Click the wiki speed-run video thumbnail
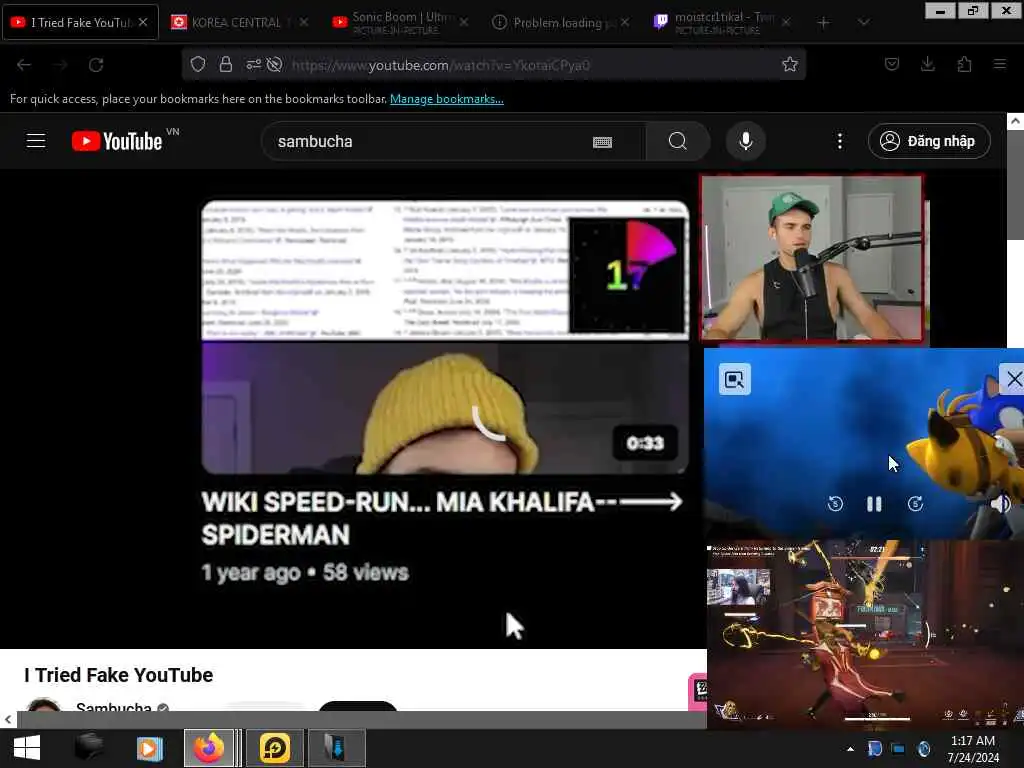Image resolution: width=1024 pixels, height=768 pixels. pos(445,337)
